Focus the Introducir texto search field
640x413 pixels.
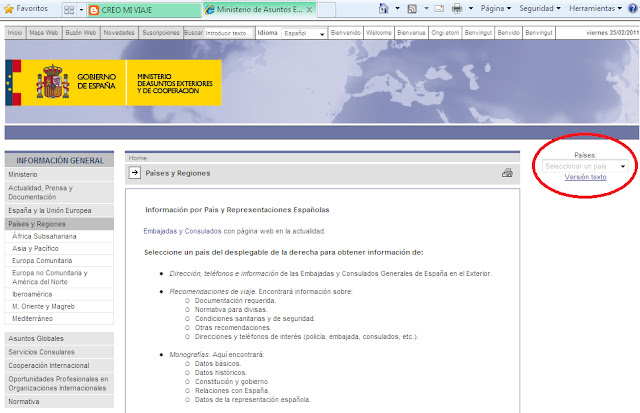tap(228, 33)
